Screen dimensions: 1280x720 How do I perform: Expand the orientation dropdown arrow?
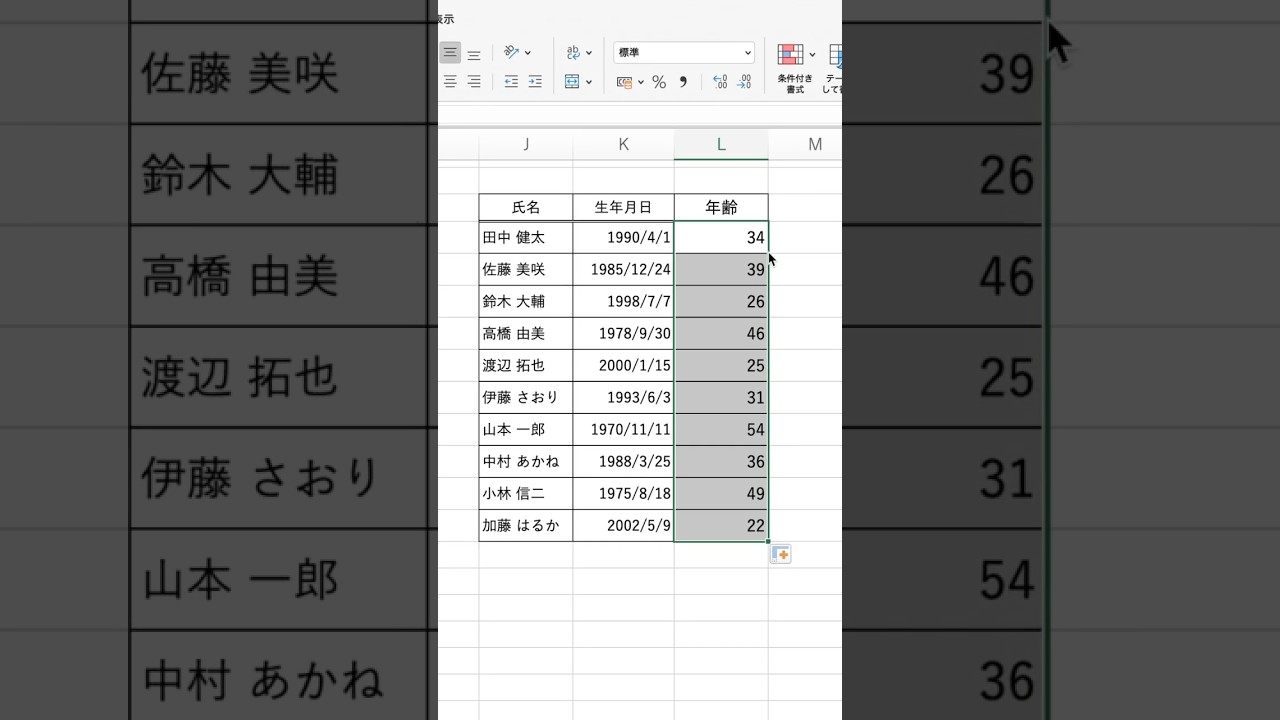(528, 53)
